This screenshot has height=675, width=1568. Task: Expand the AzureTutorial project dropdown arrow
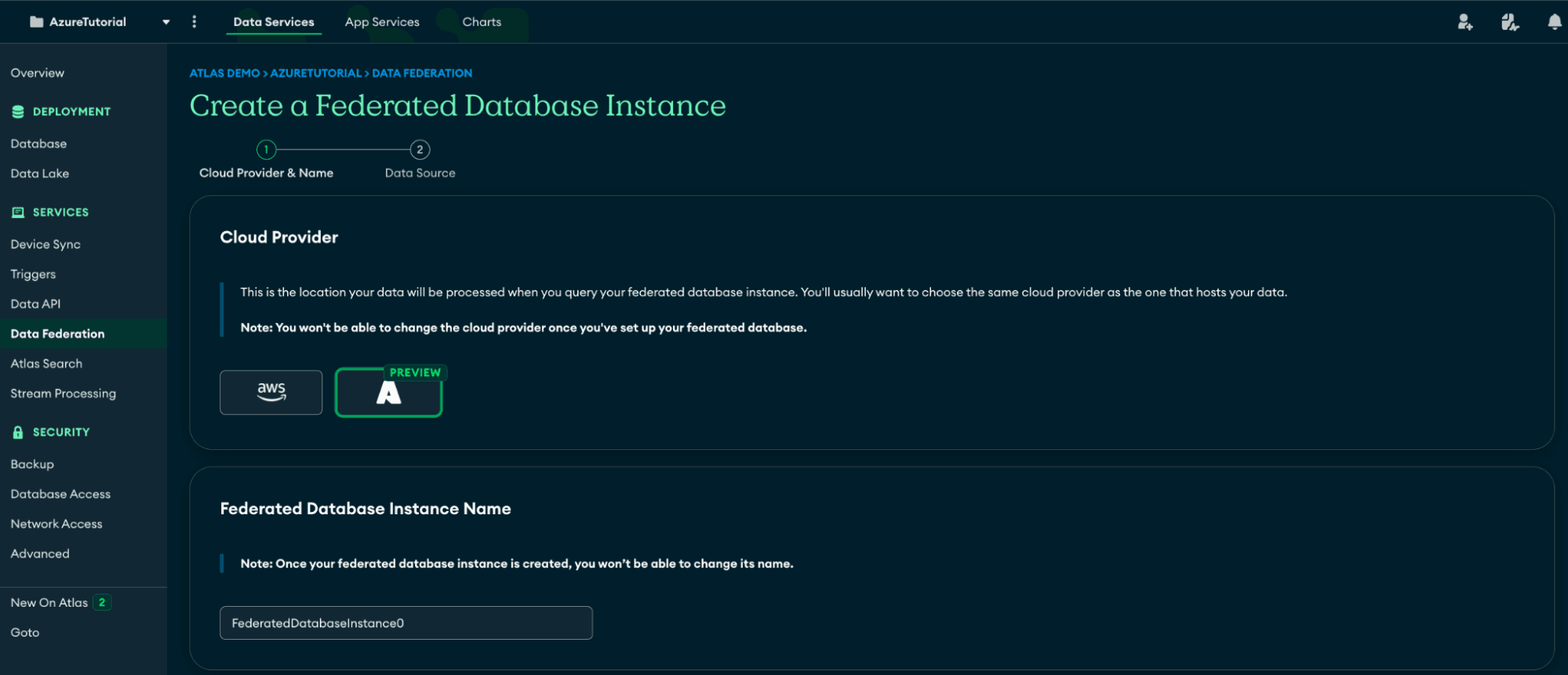166,22
